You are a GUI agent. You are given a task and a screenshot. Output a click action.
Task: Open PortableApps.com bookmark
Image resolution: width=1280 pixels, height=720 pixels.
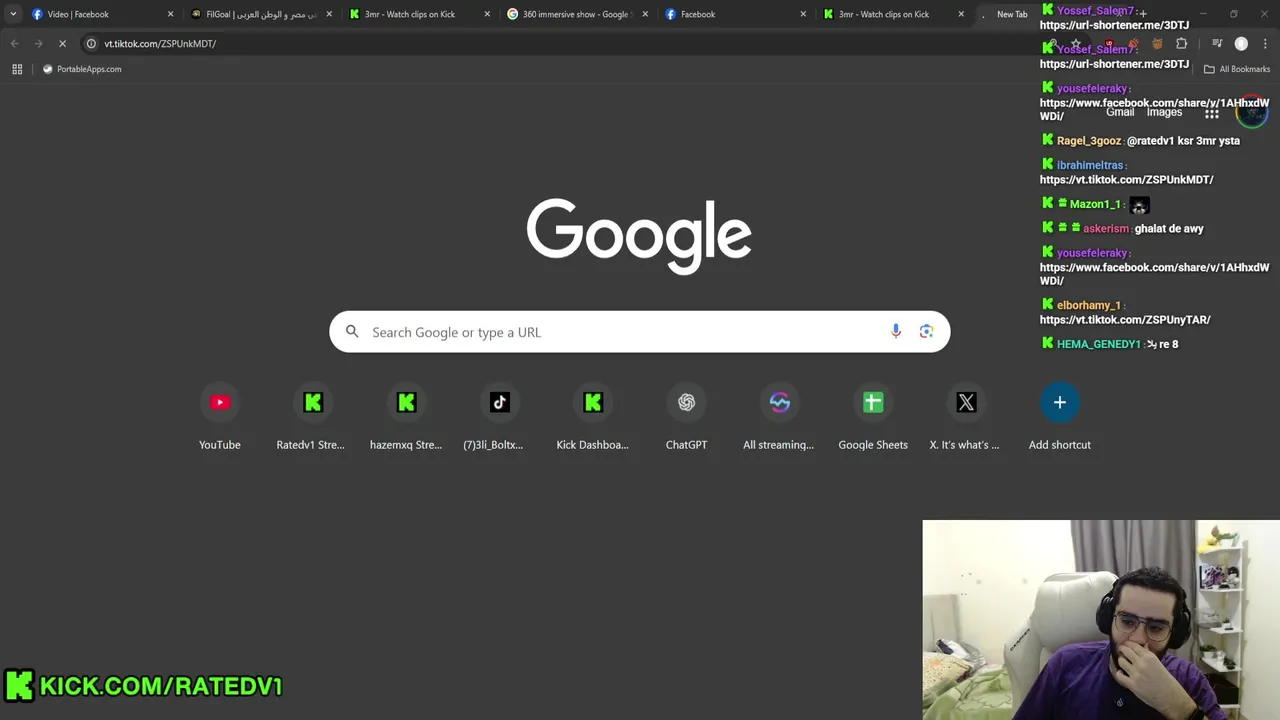point(81,69)
